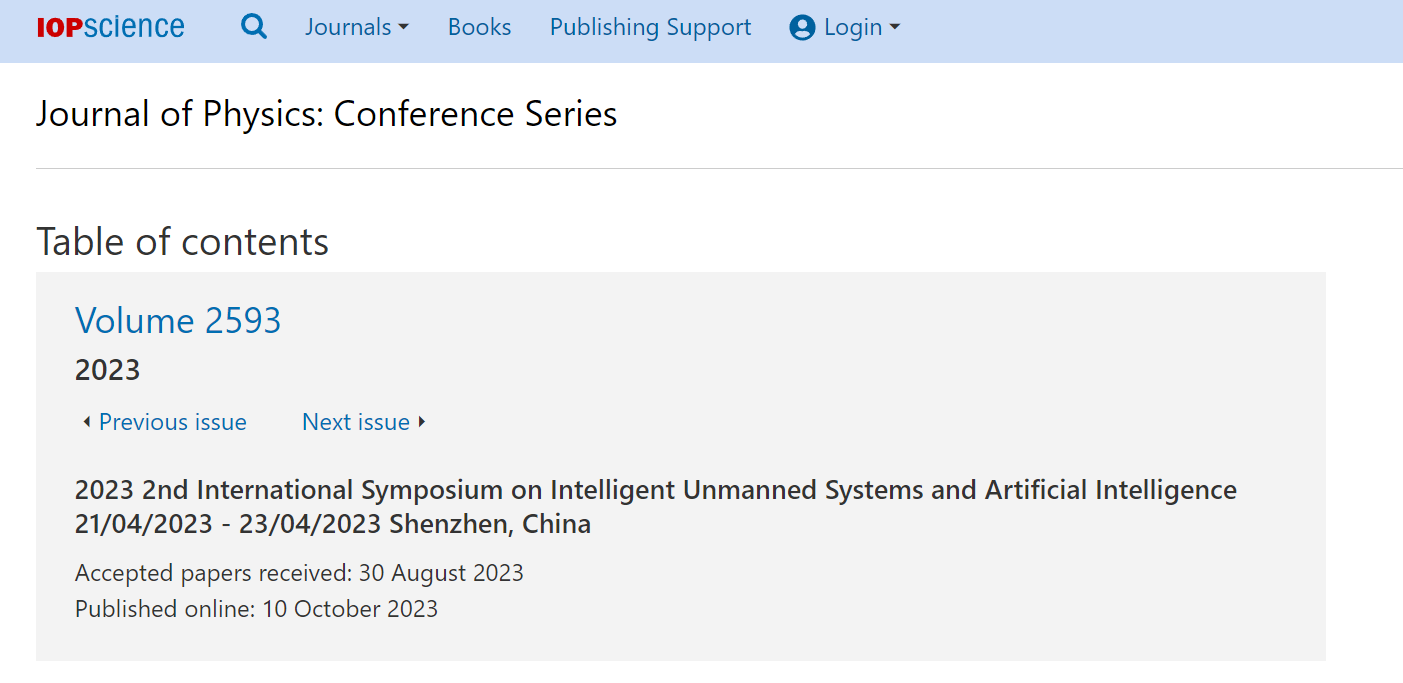Viewport: 1403px width, 683px height.
Task: Open the Journals menu
Action: point(357,28)
